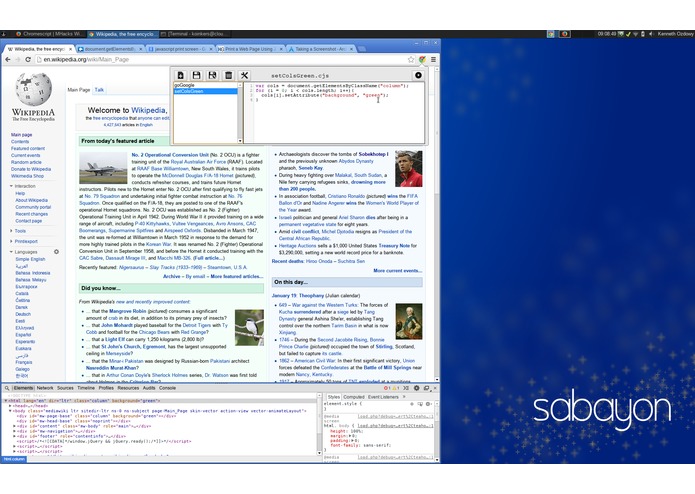Click the DevTools undock window icon
695x494 pixels.
(426, 388)
